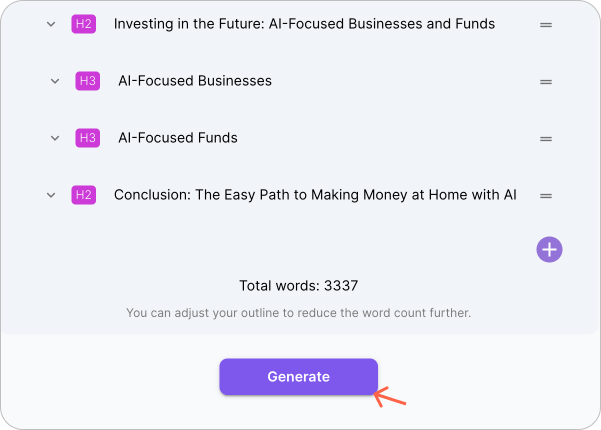Screen dimensions: 601x430
Task: Collapse the AI-Focused Funds chevron
Action: tap(55, 138)
